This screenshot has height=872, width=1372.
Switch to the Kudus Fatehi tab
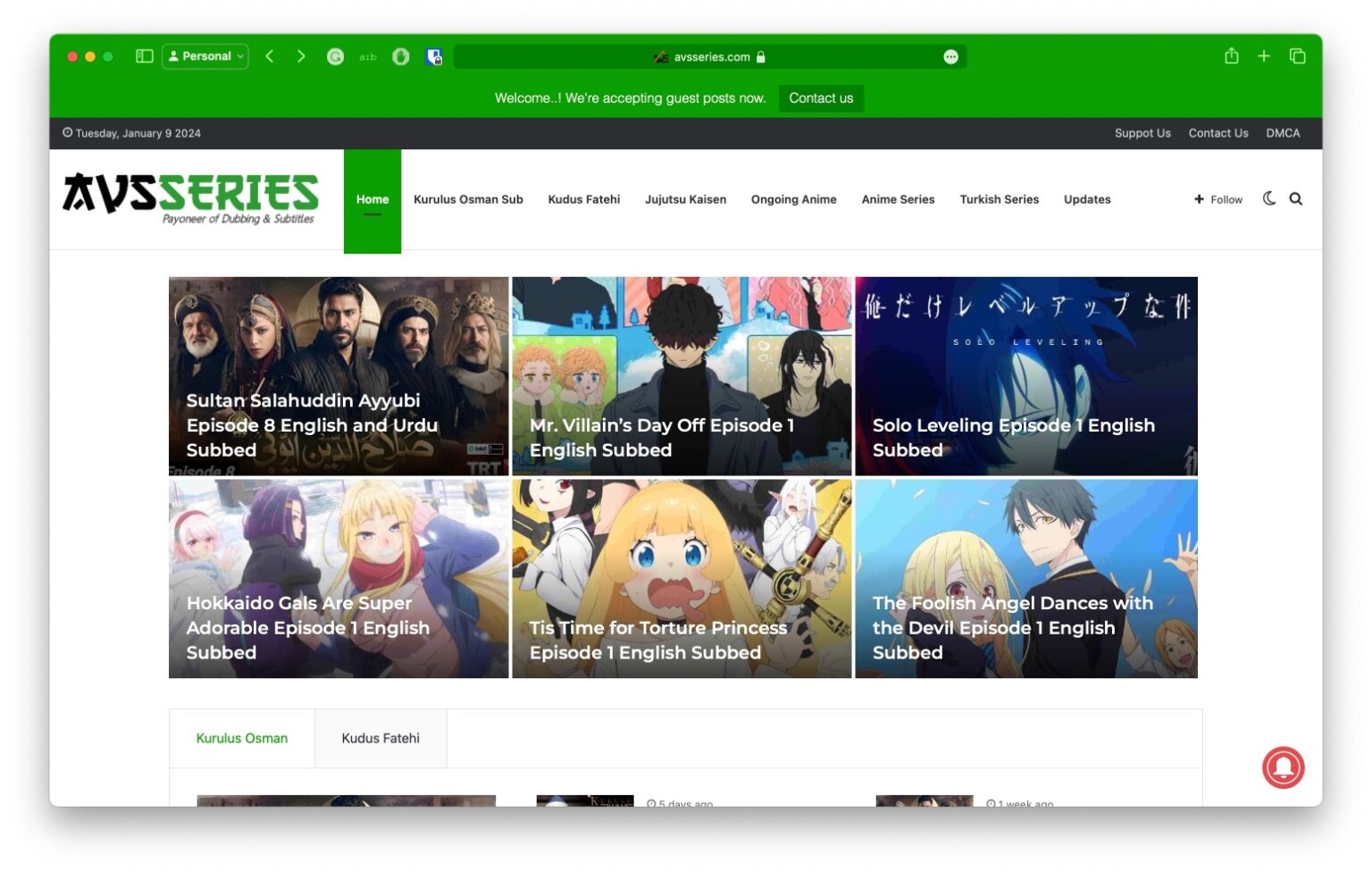pos(380,738)
